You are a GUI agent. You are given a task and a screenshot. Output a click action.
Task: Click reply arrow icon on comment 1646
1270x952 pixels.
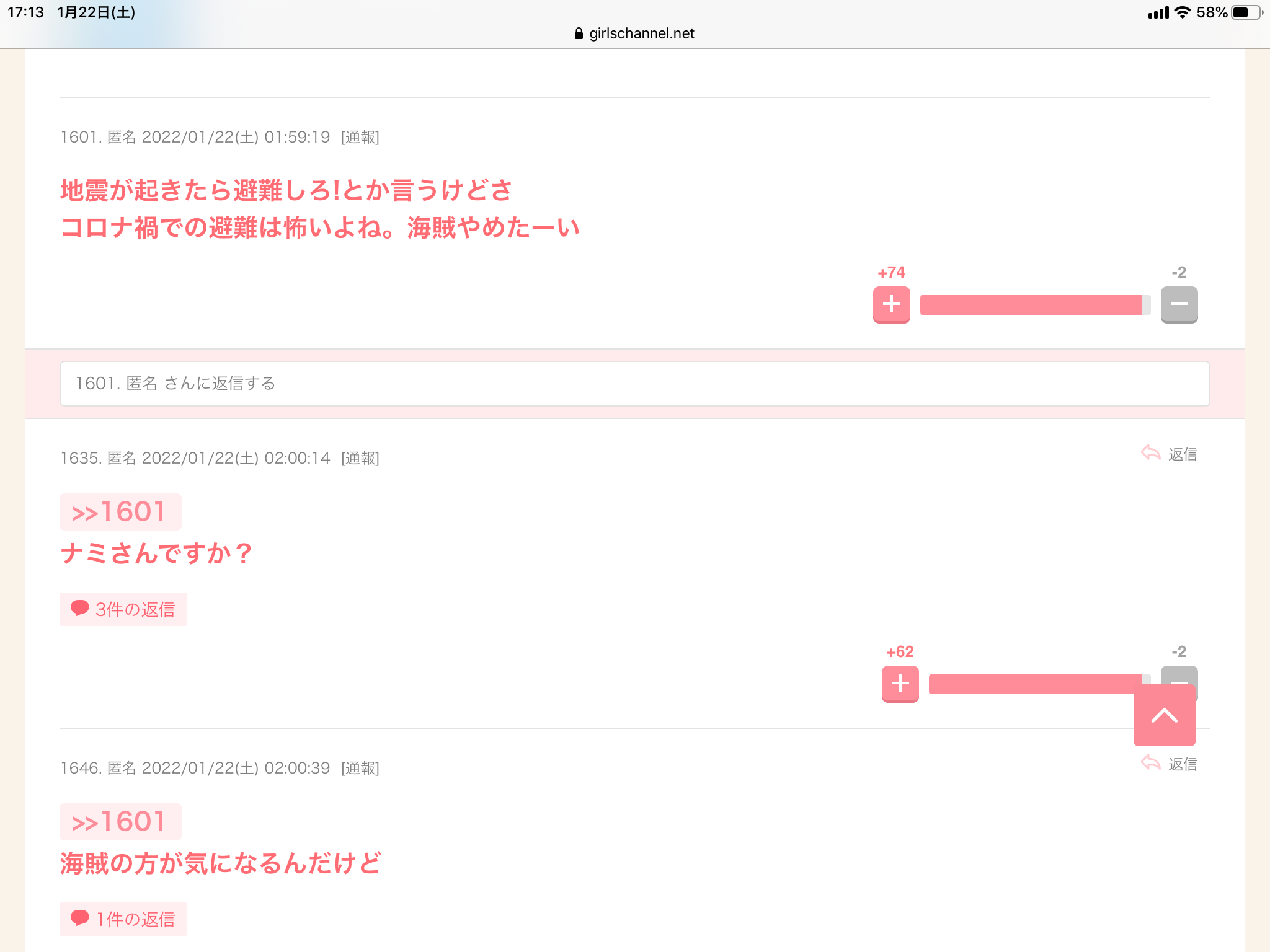(1150, 763)
